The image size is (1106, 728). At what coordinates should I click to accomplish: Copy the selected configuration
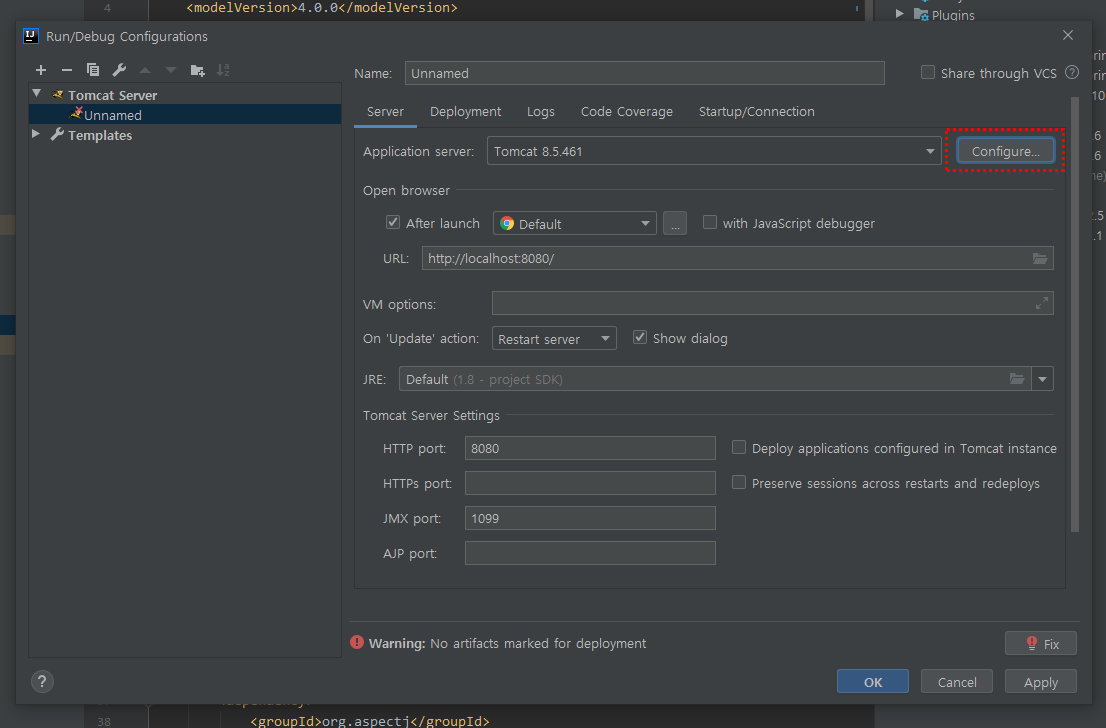point(92,70)
